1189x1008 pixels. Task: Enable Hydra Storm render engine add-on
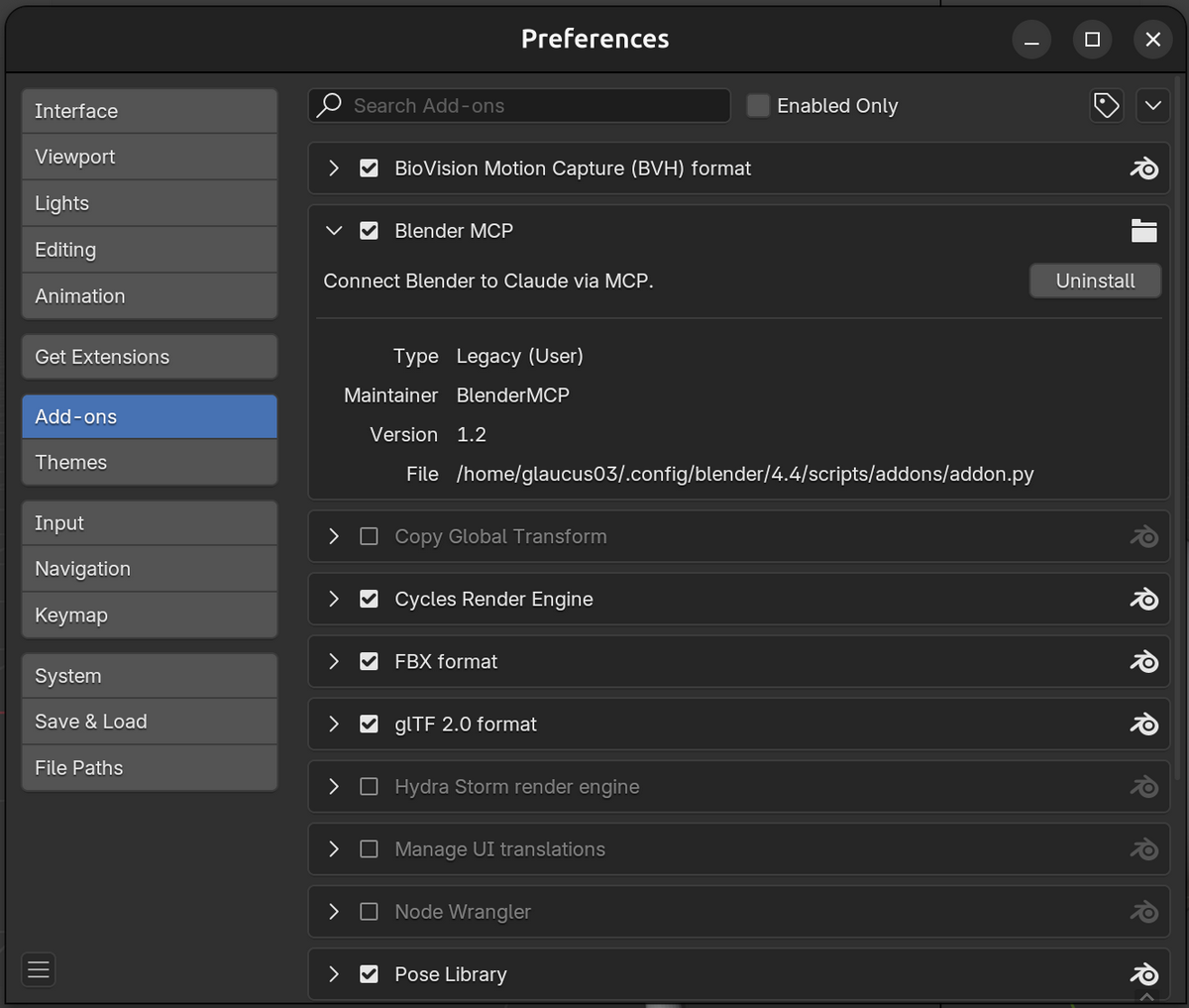click(369, 786)
